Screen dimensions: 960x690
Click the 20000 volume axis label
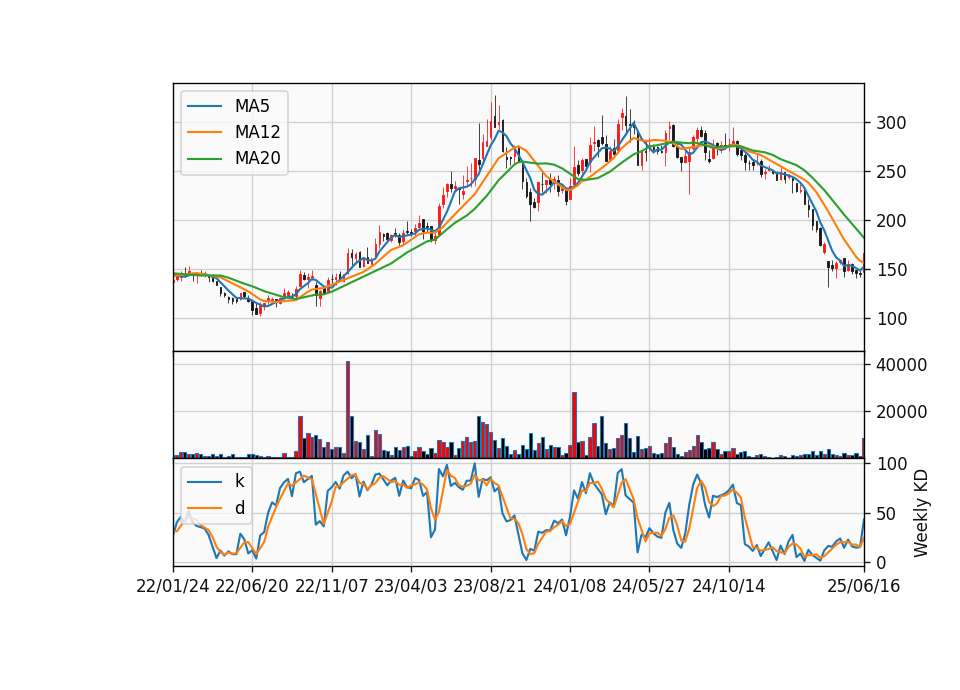[x=901, y=413]
